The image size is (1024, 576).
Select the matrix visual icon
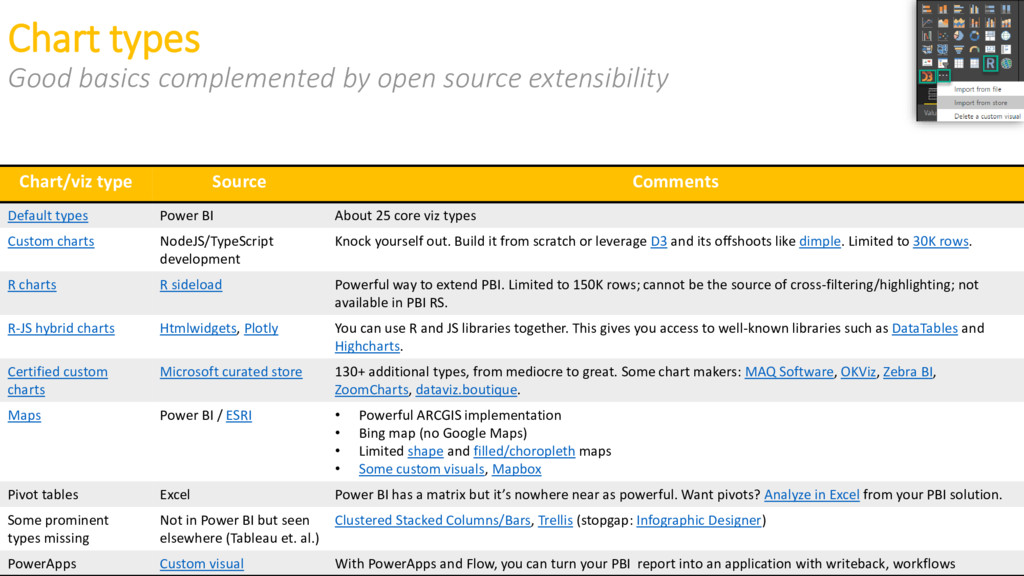[975, 63]
